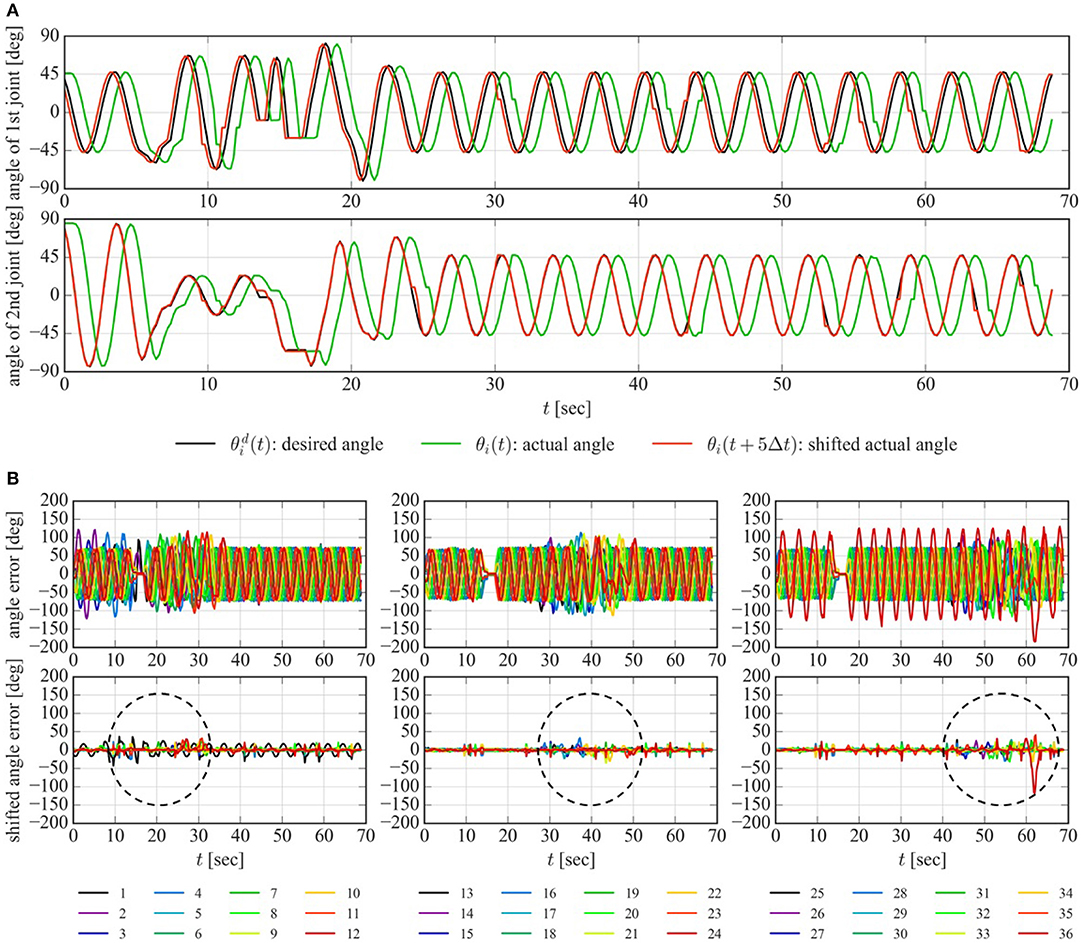Image resolution: width=1084 pixels, height=943 pixels.
Task: Click legend entry number 29
Action: pos(900,913)
